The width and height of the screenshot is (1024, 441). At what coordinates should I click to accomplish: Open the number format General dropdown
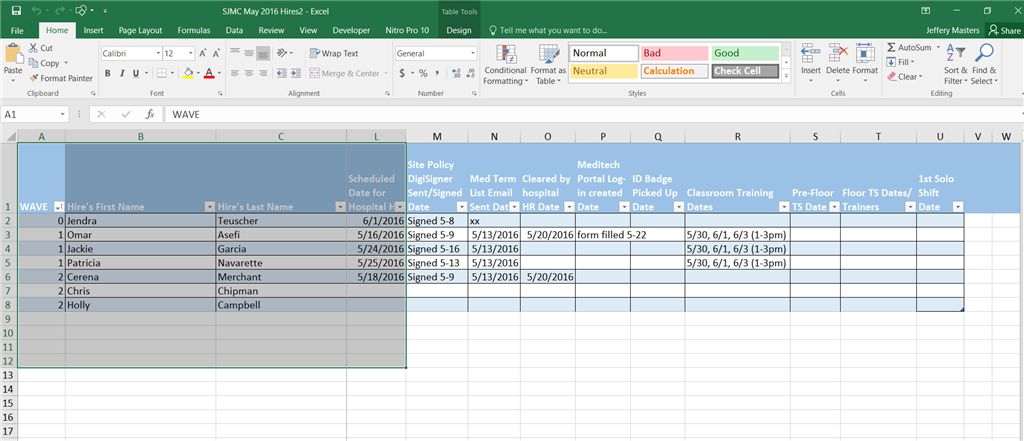tap(472, 54)
